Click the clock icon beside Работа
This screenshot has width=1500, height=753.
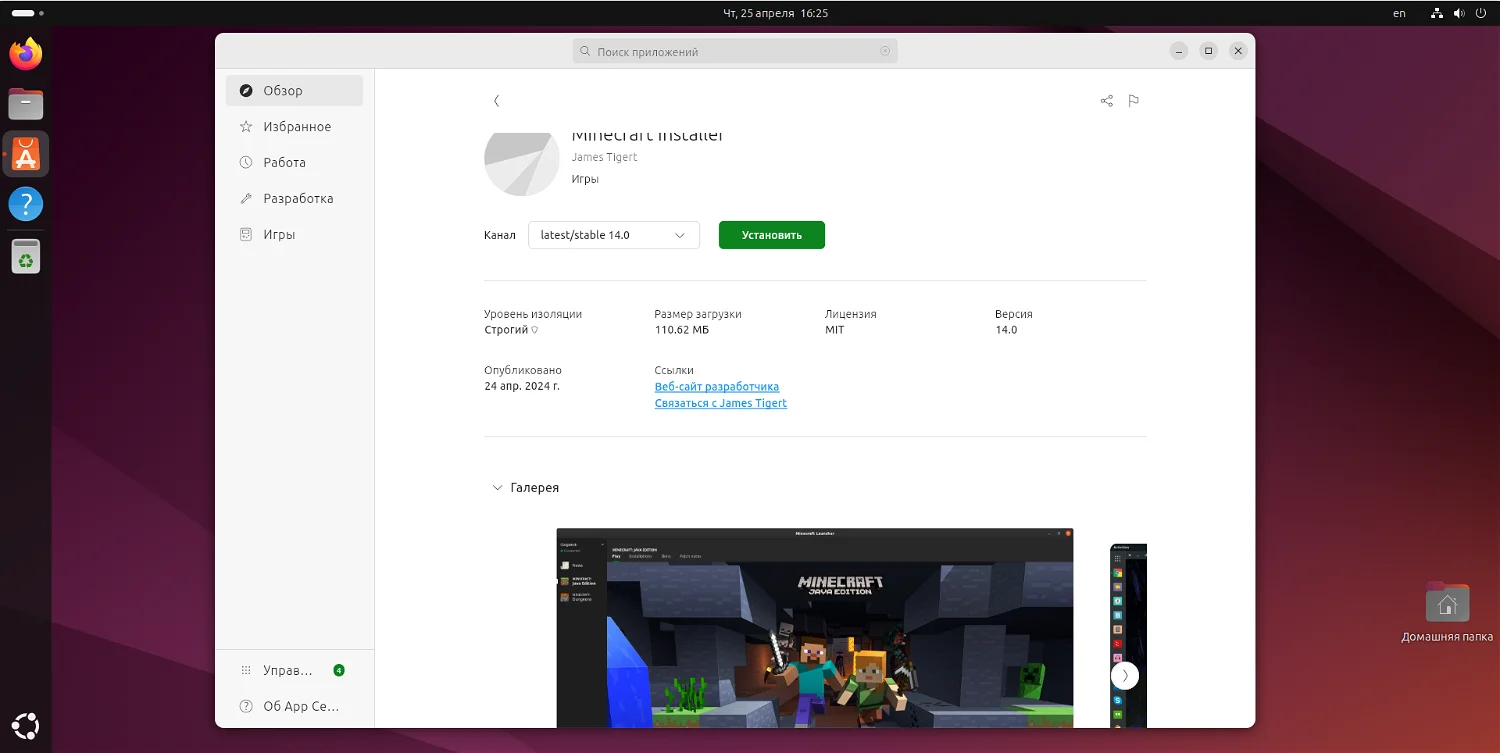pyautogui.click(x=246, y=163)
